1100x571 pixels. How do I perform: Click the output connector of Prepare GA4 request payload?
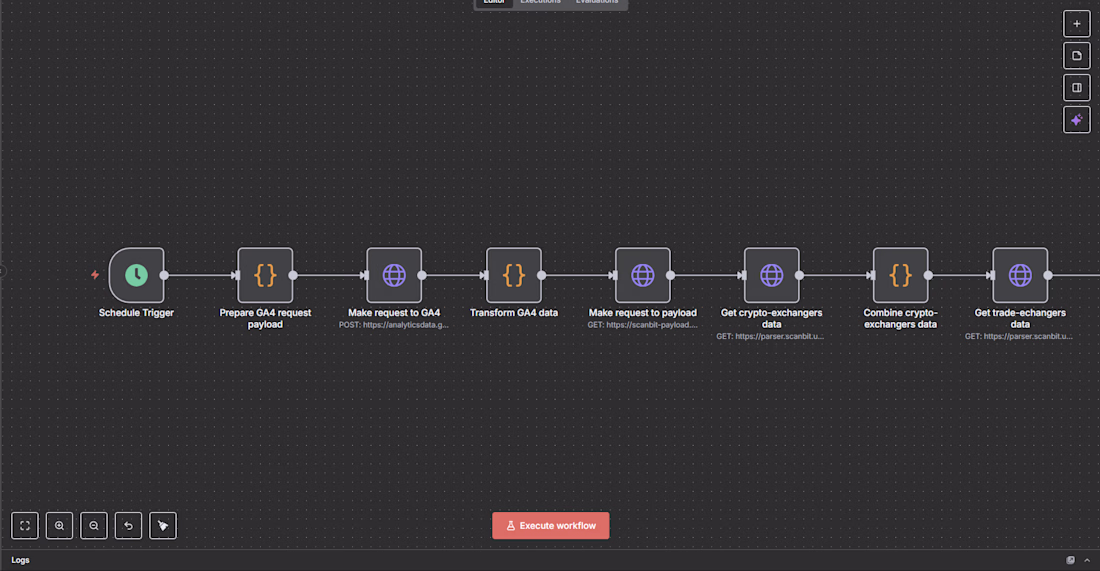tap(293, 275)
